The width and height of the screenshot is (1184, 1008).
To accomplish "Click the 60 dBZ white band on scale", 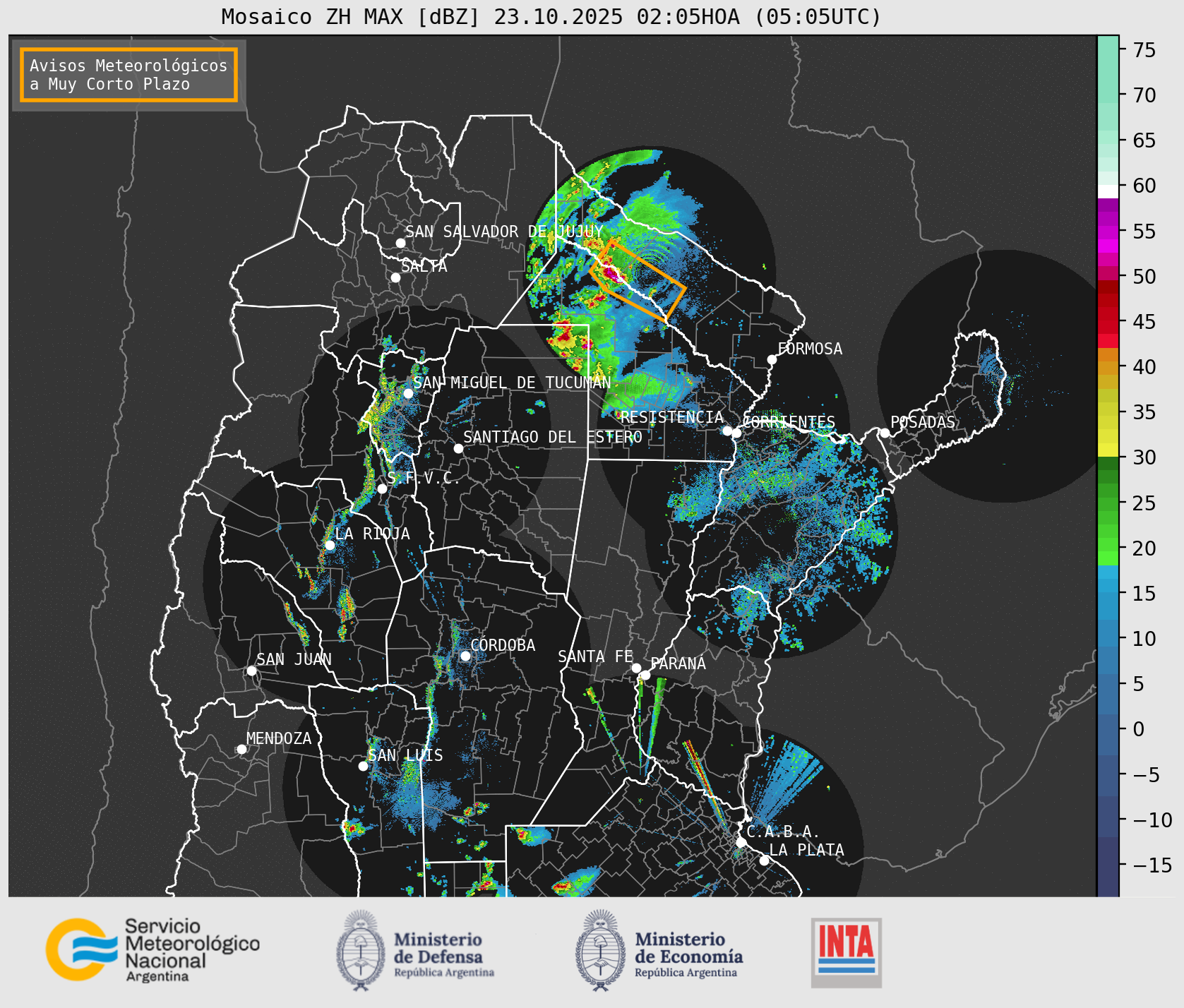I will pos(1108,191).
